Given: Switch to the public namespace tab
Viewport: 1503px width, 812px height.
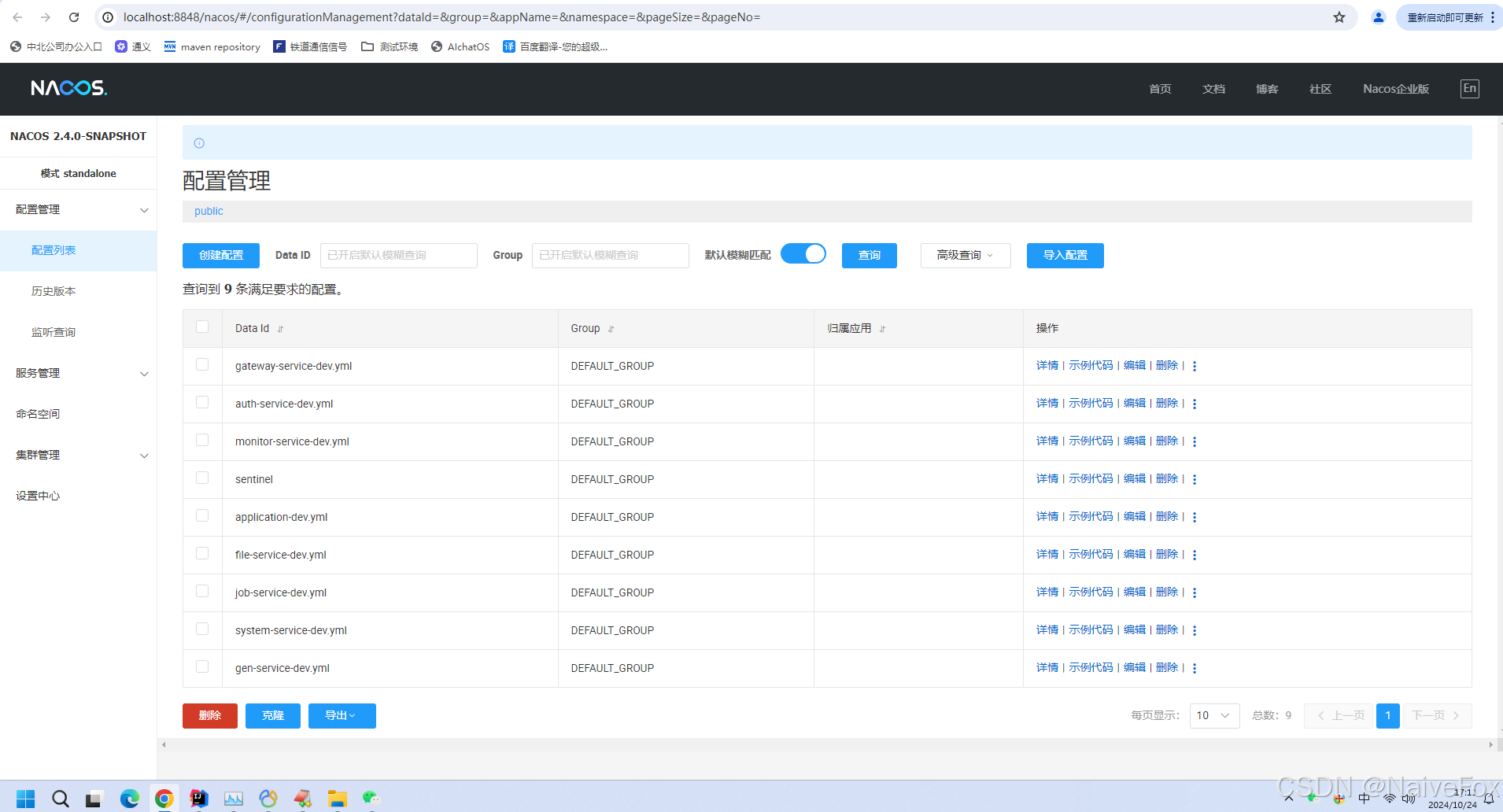Looking at the screenshot, I should [207, 211].
